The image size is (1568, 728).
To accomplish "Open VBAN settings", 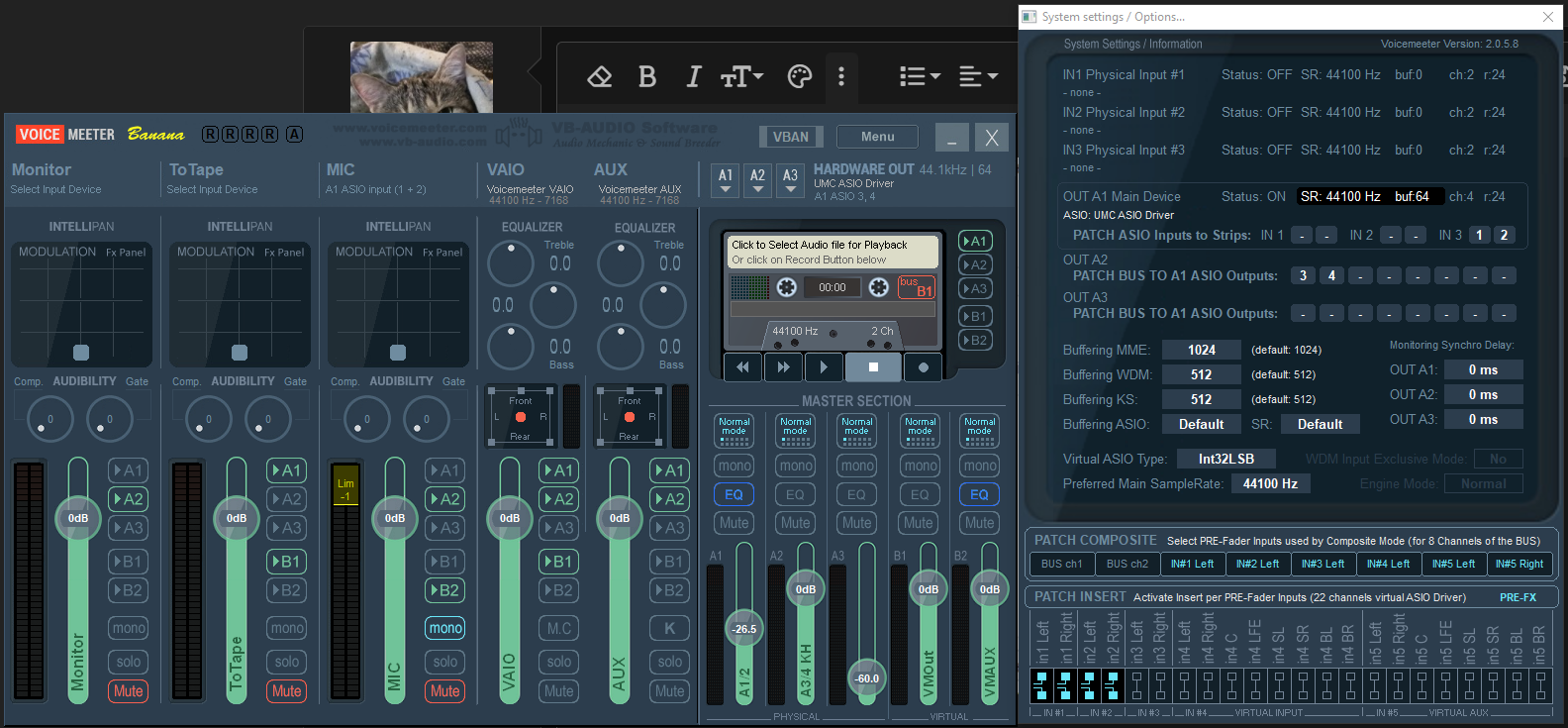I will (791, 137).
